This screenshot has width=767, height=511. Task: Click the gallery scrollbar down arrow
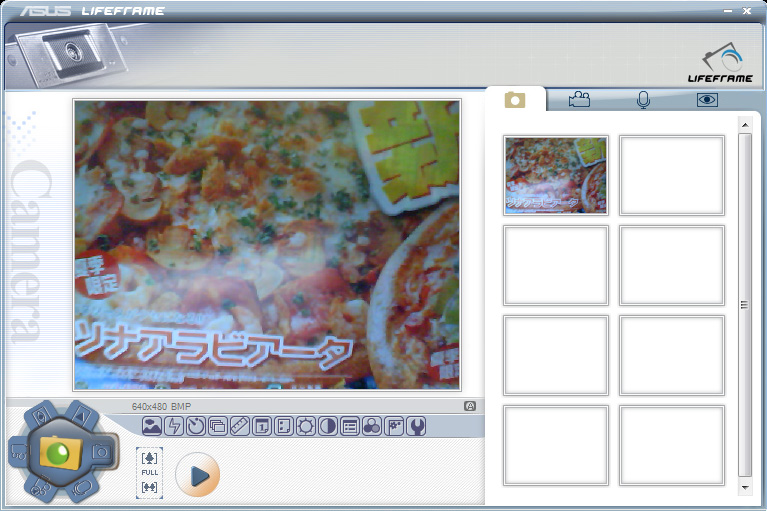click(x=744, y=487)
